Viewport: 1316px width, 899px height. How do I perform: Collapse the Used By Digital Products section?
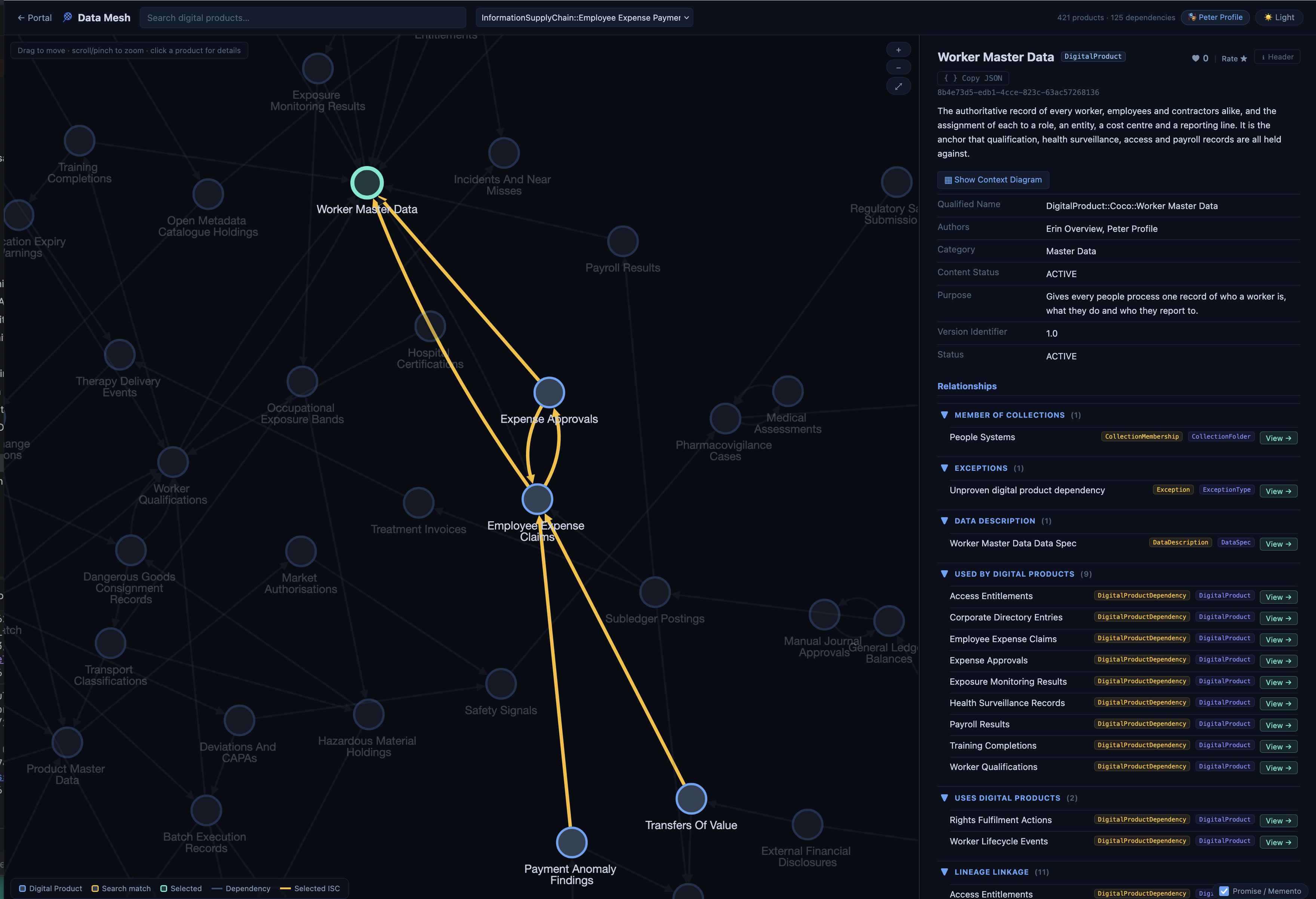click(944, 574)
